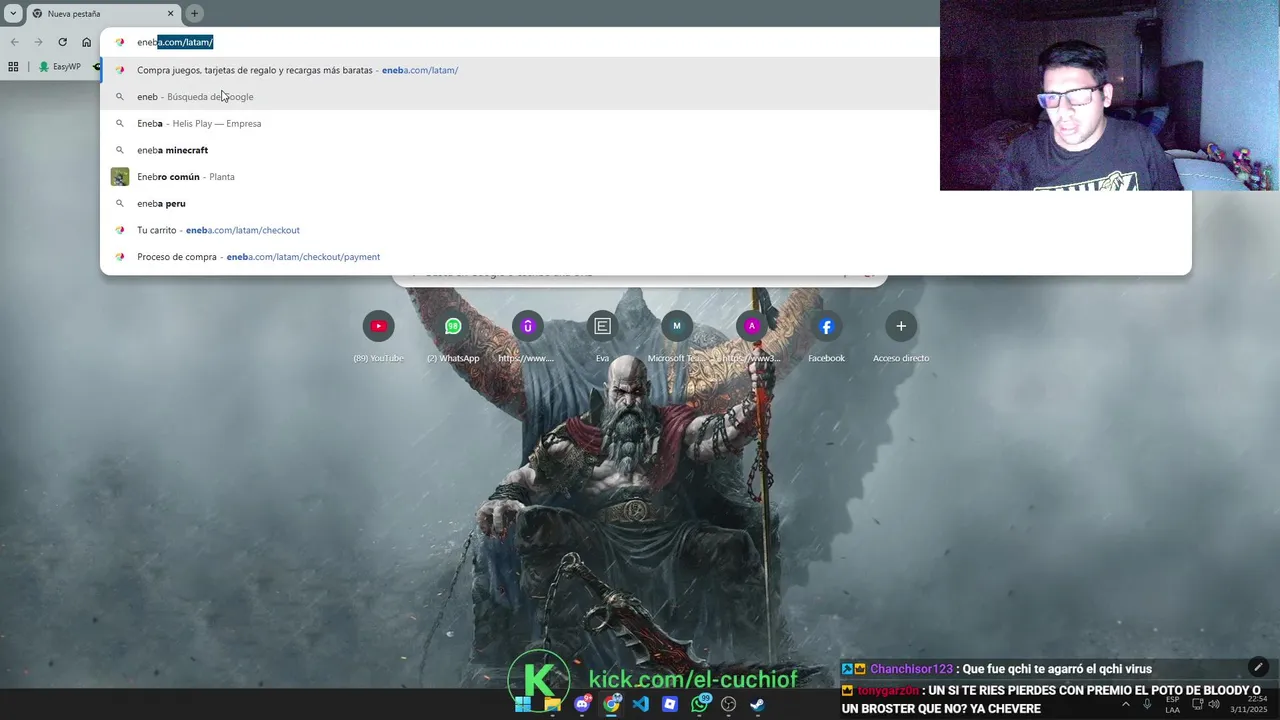Go forward with the forward arrow
The width and height of the screenshot is (1280, 720).
coord(38,42)
